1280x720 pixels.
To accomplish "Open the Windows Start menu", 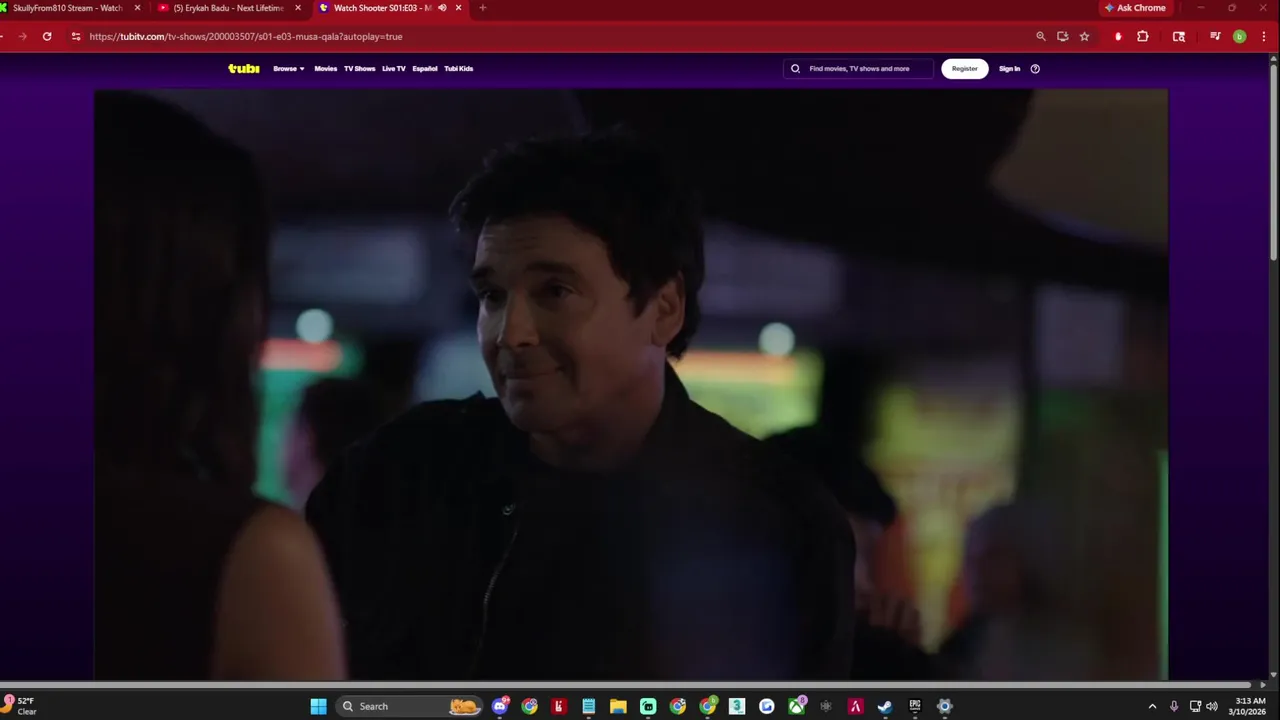I will click(318, 706).
